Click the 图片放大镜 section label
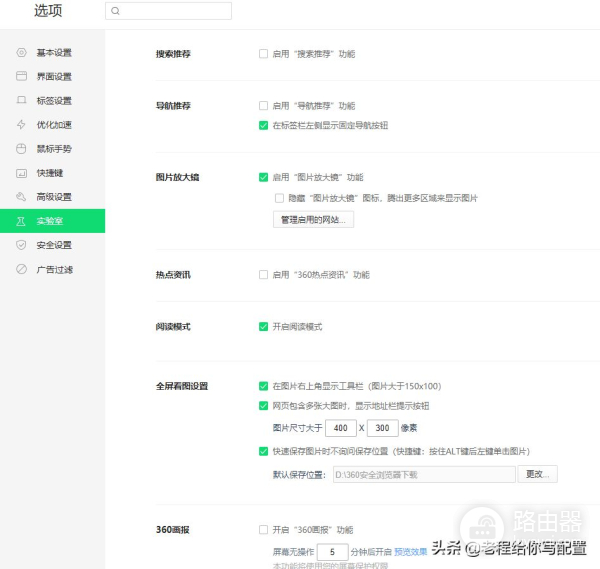This screenshot has width=600, height=569. (x=177, y=177)
